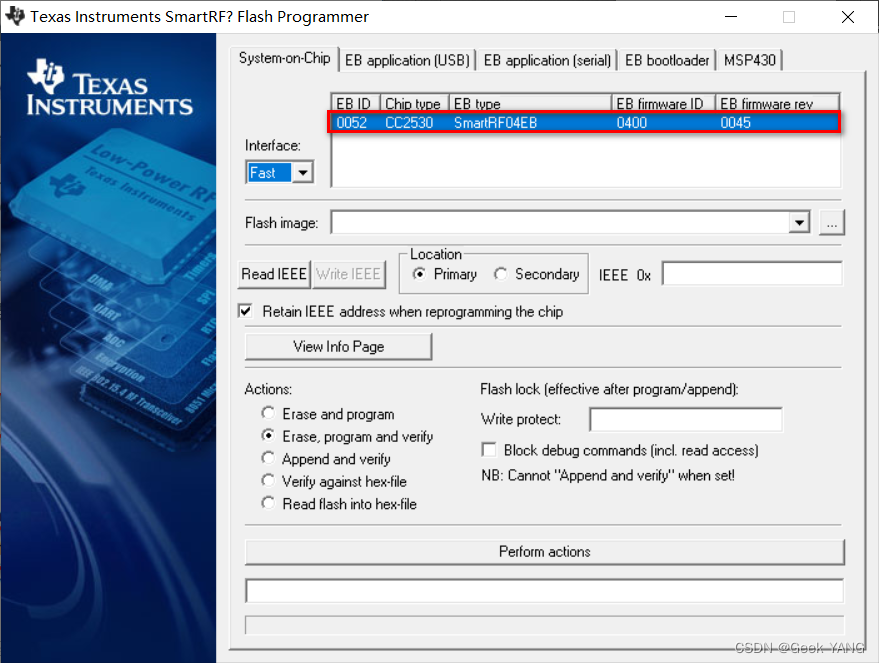The width and height of the screenshot is (879, 663).
Task: Click the EB type column header
Action: (x=530, y=103)
